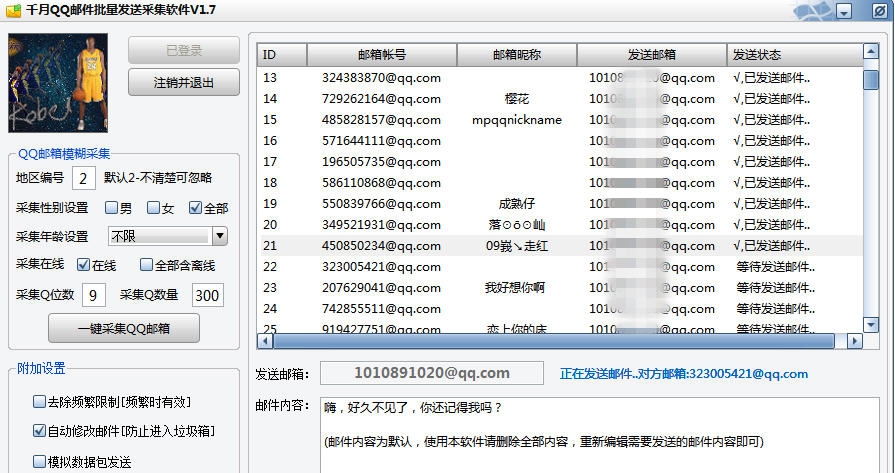The height and width of the screenshot is (473, 895).
Task: Click the horizontal scrollbar thumb
Action: tap(554, 341)
